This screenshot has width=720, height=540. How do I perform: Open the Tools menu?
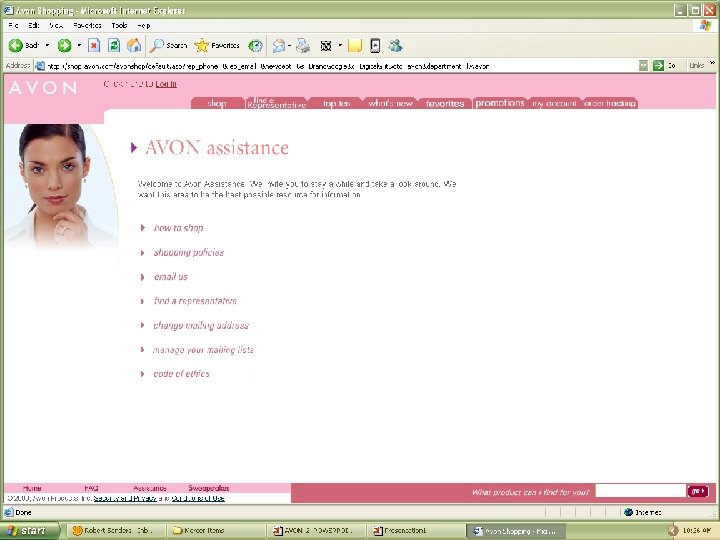click(119, 25)
